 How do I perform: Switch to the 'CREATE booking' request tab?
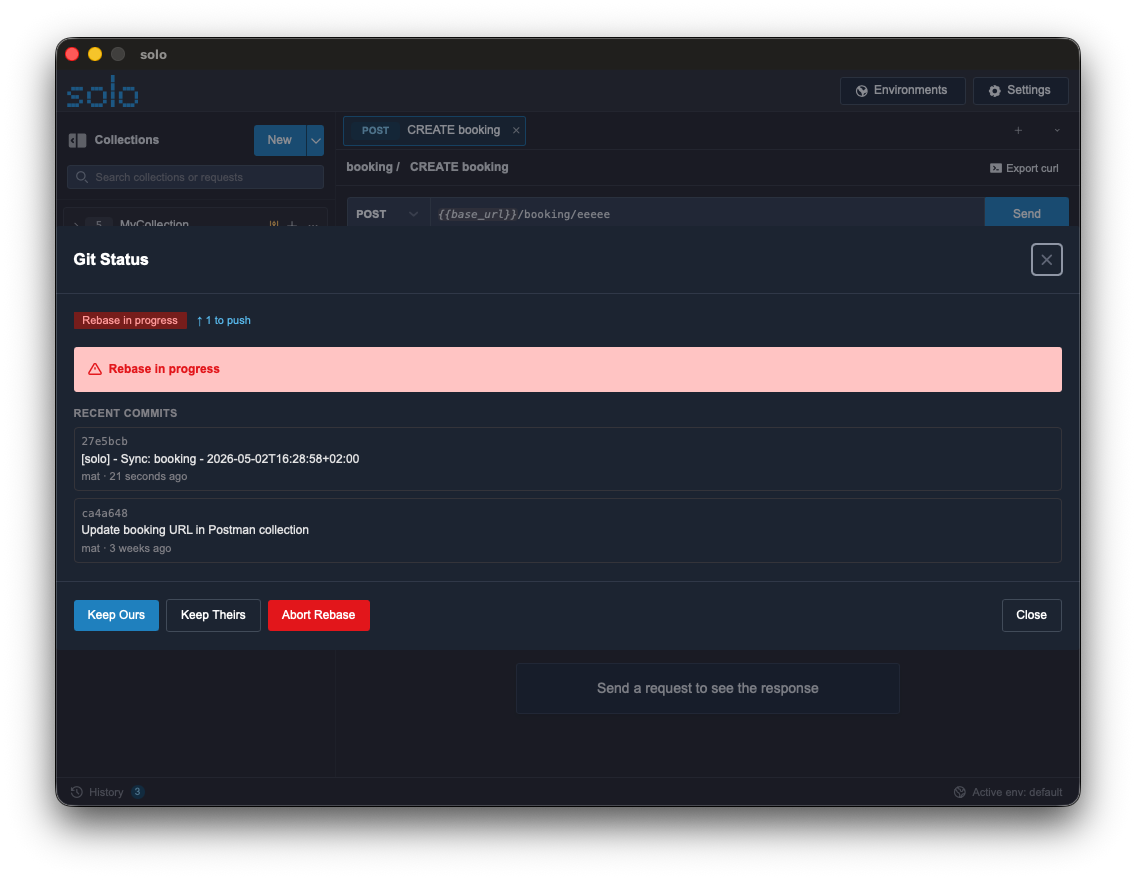434,130
